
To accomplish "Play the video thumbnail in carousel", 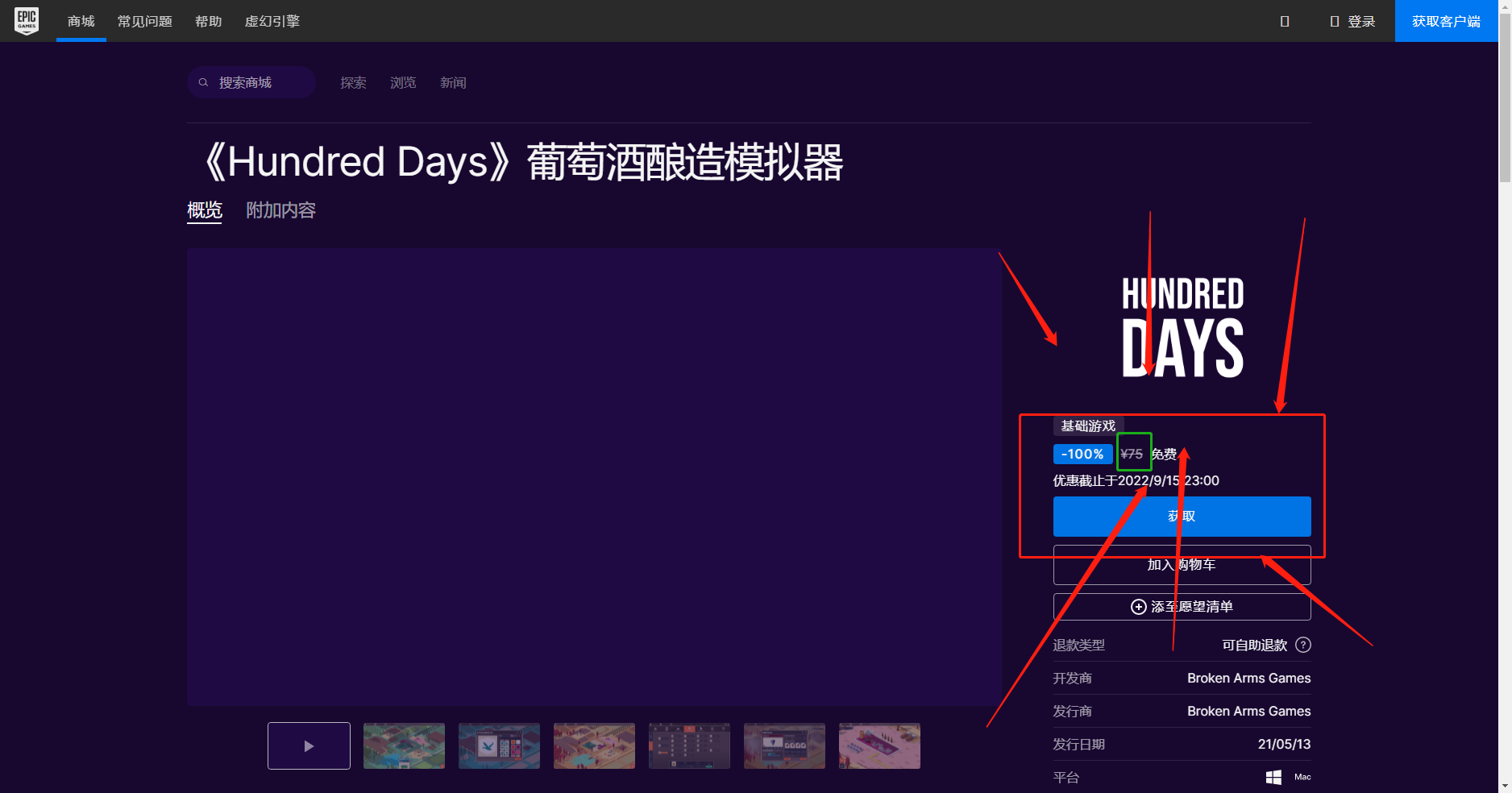I will point(309,746).
